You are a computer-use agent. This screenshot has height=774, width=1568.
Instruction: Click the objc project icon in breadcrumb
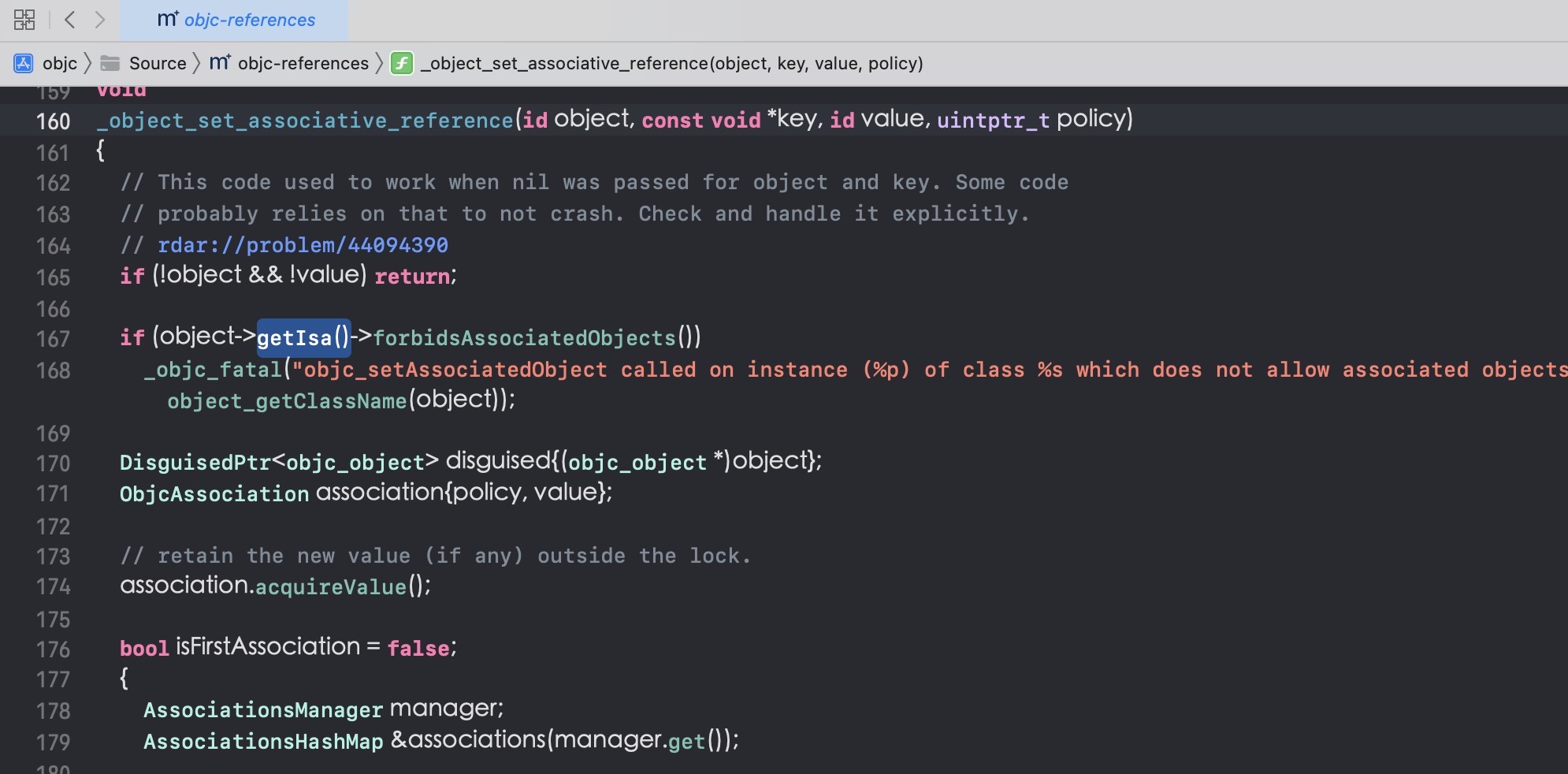[x=24, y=63]
